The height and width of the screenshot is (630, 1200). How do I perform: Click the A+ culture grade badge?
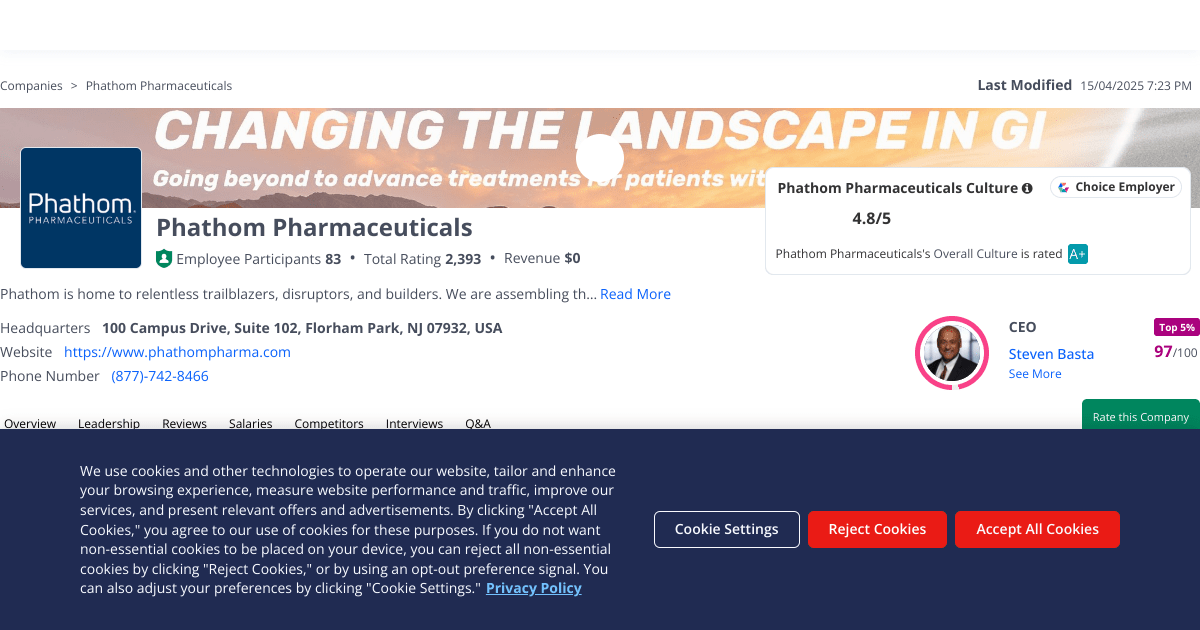tap(1077, 254)
